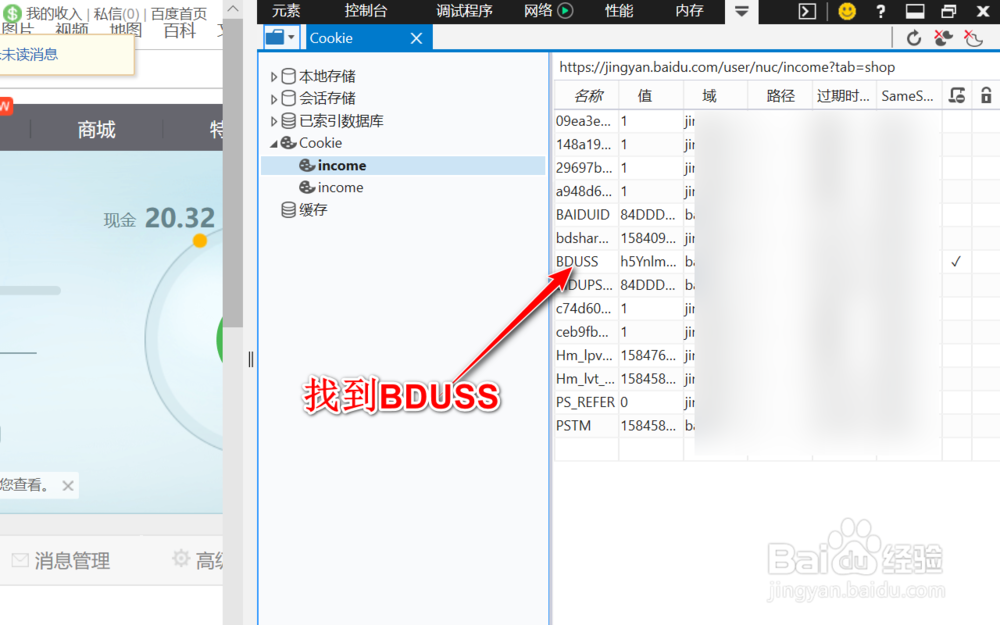Select the PSTM cookie row
Image resolution: width=1000 pixels, height=625 pixels.
pyautogui.click(x=777, y=426)
